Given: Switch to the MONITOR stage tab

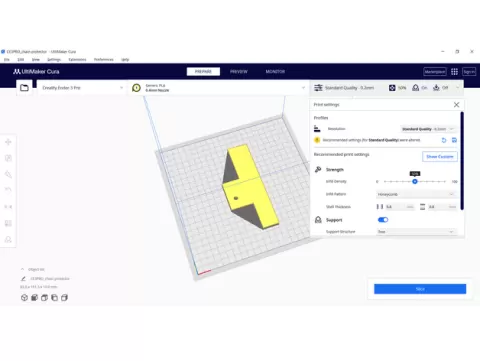Looking at the screenshot, I should [275, 72].
